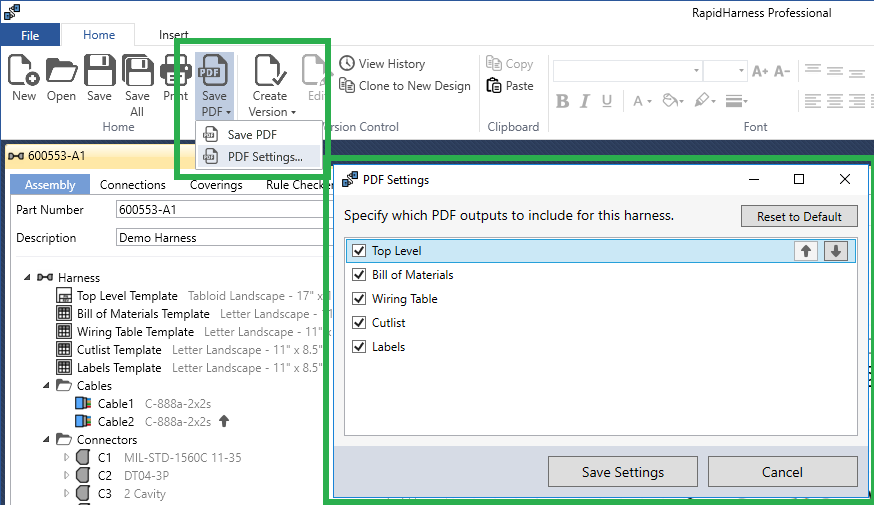Click the New document icon
The height and width of the screenshot is (505, 874).
click(23, 70)
